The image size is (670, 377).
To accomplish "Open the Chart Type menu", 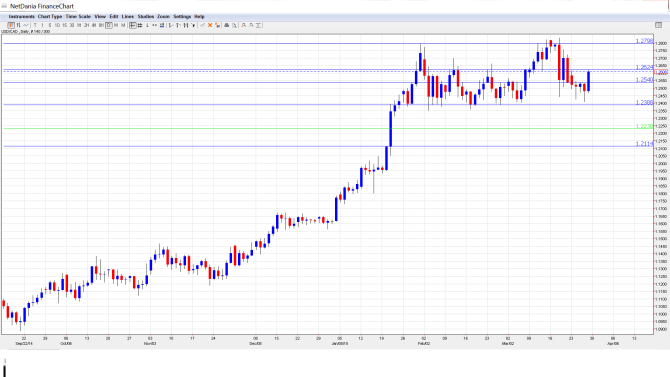I will point(50,17).
